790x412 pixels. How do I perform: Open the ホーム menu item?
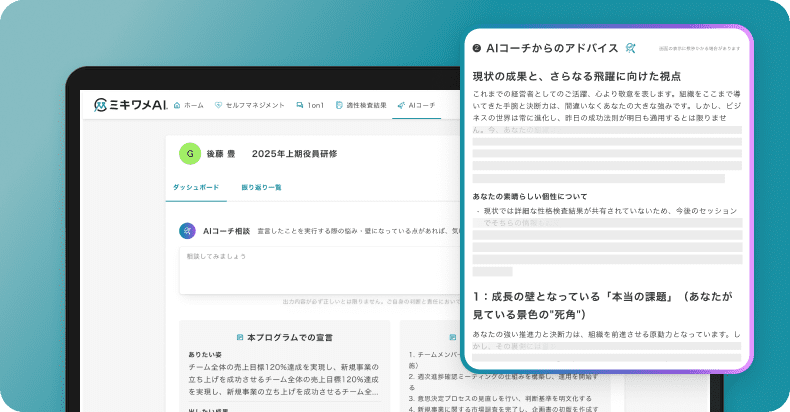tap(193, 105)
